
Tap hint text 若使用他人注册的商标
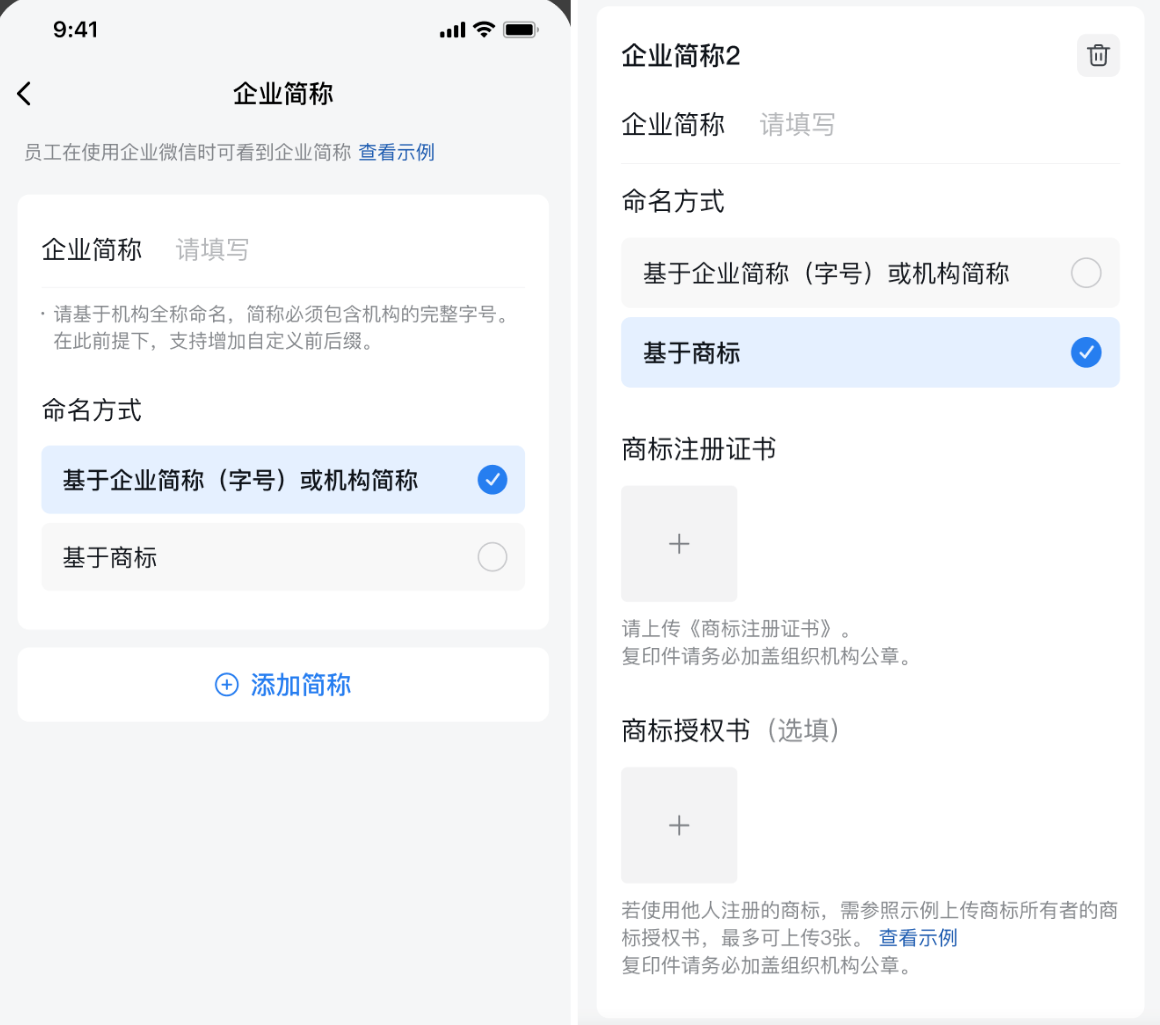coord(869,938)
